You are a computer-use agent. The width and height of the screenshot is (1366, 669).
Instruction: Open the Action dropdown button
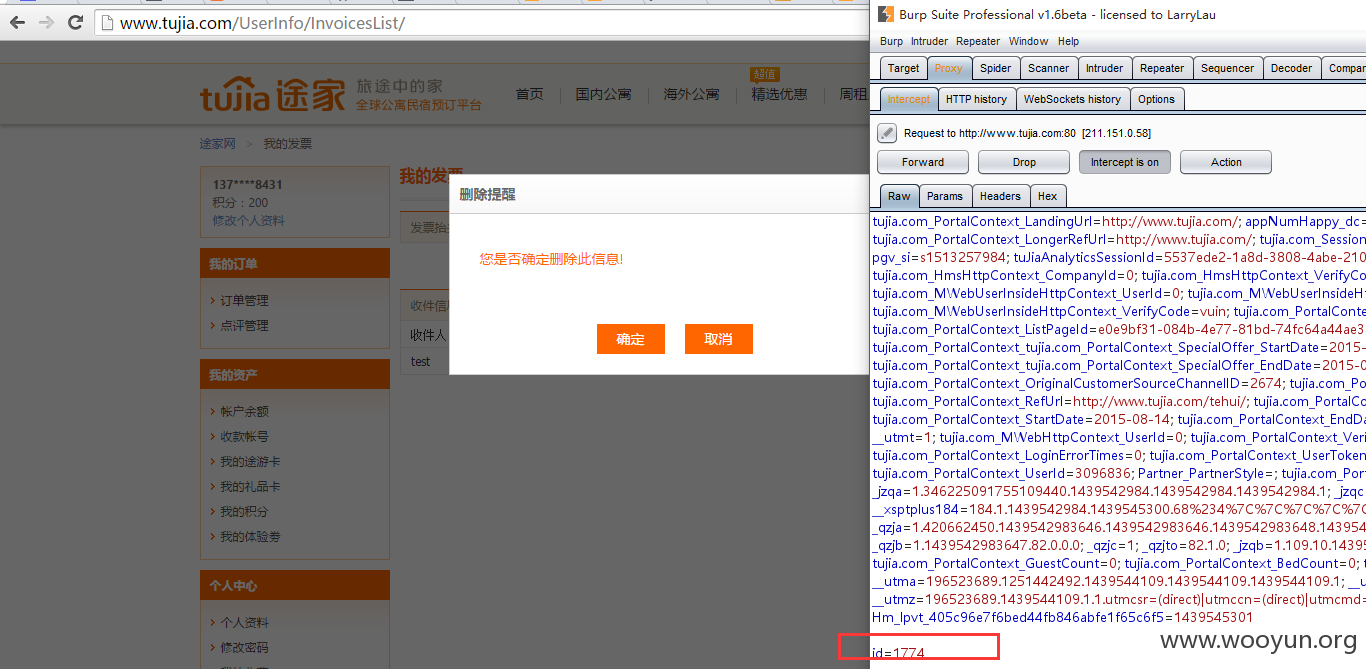1226,162
